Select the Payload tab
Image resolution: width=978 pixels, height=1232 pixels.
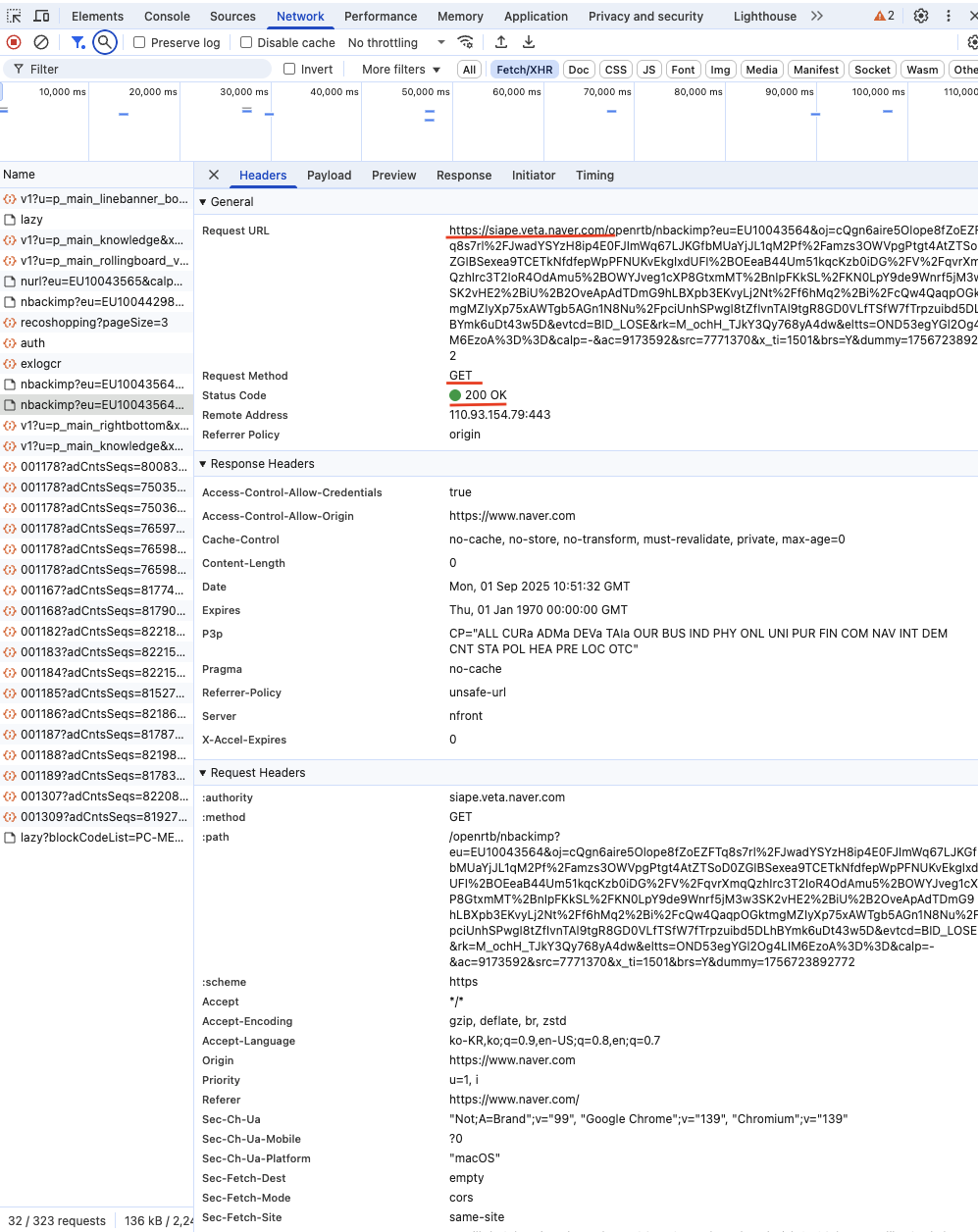point(329,175)
